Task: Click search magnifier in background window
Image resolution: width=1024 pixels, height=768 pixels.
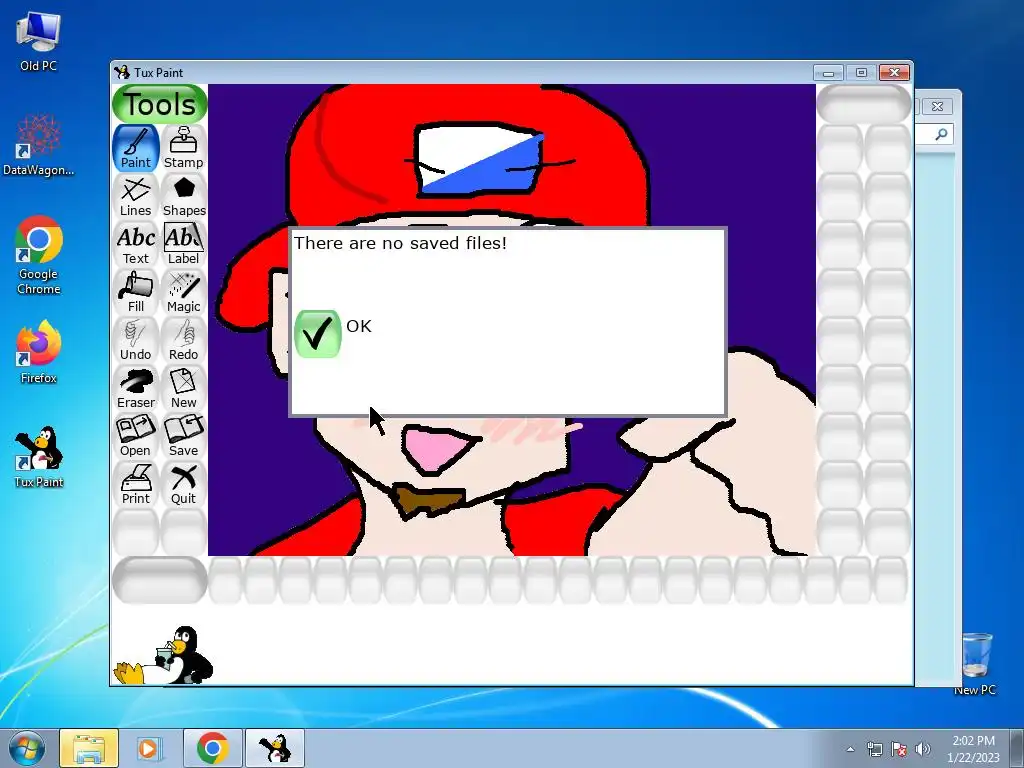Action: [x=940, y=134]
